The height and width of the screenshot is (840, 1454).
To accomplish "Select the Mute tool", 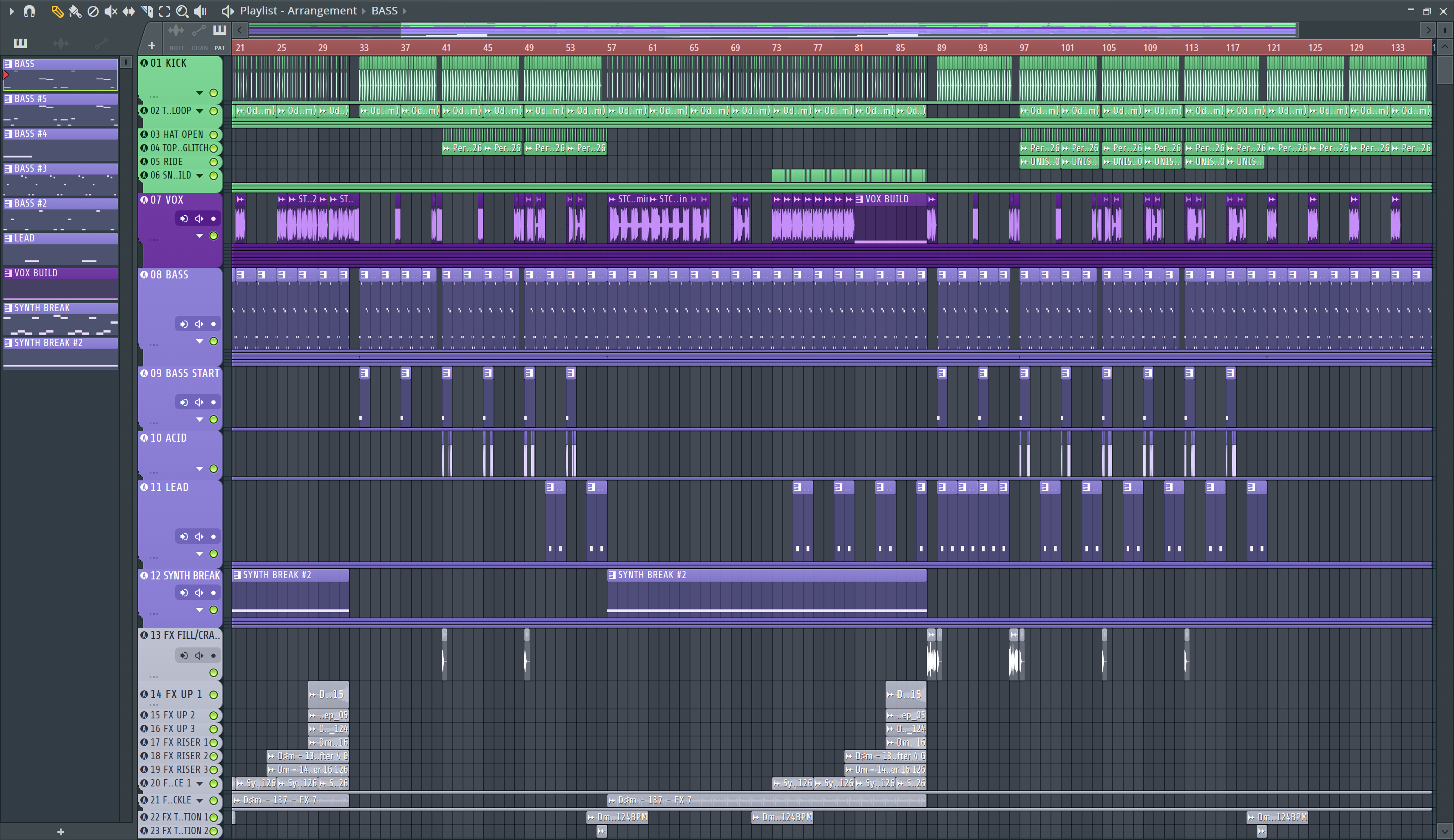I will (110, 11).
